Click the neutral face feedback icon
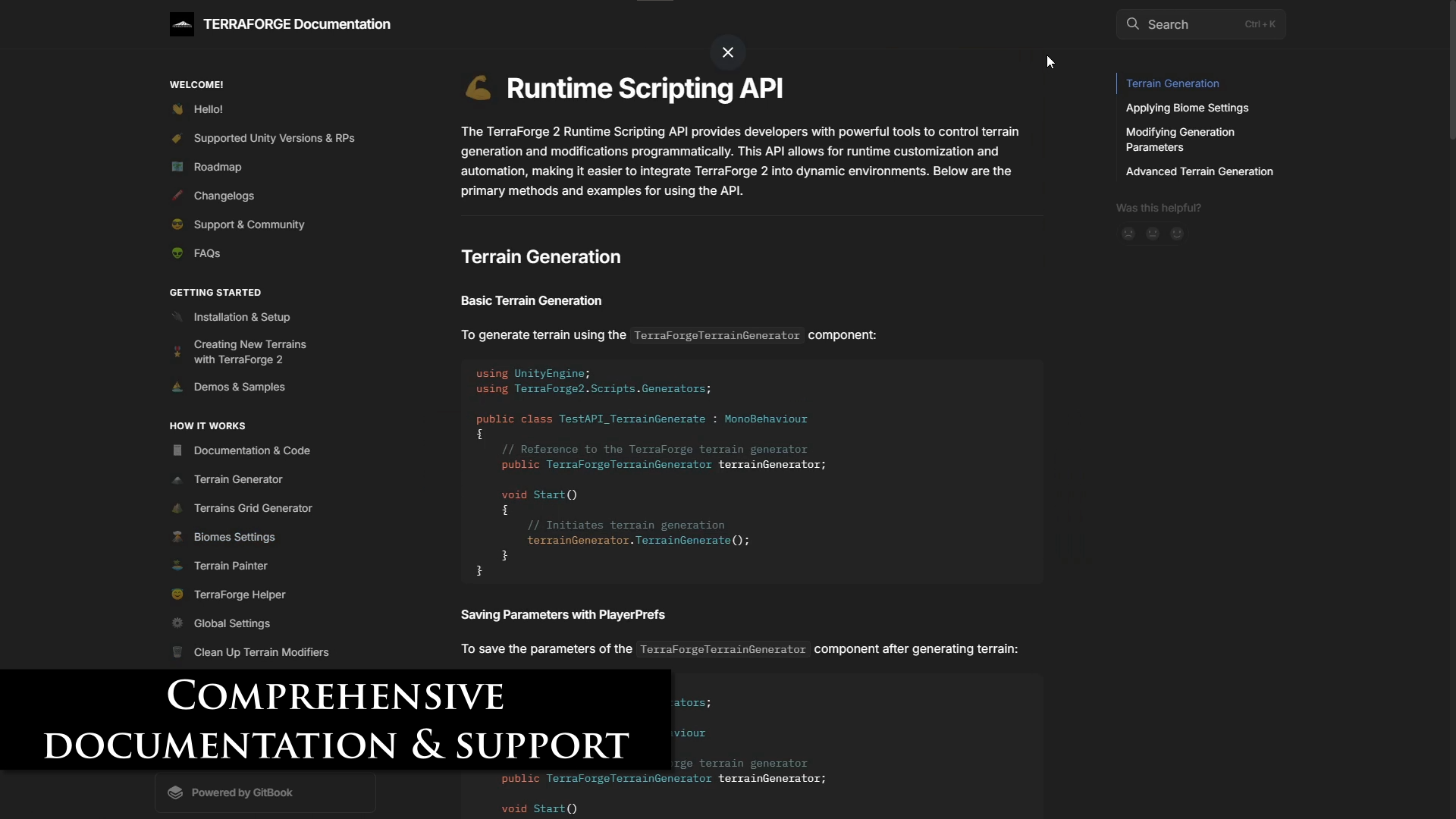This screenshot has width=1456, height=819. coord(1153,234)
